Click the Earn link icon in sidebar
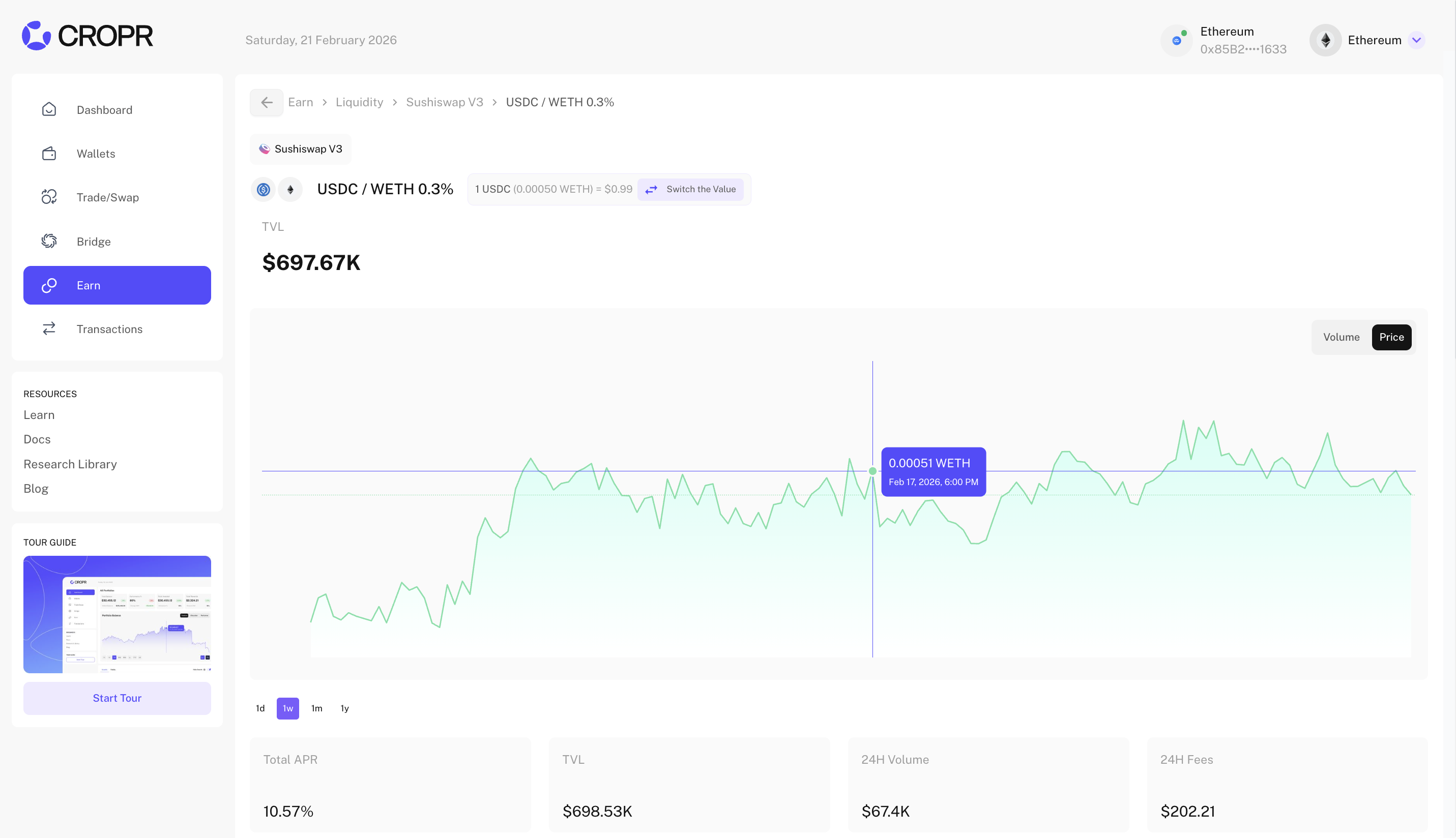The image size is (1456, 838). [x=49, y=285]
